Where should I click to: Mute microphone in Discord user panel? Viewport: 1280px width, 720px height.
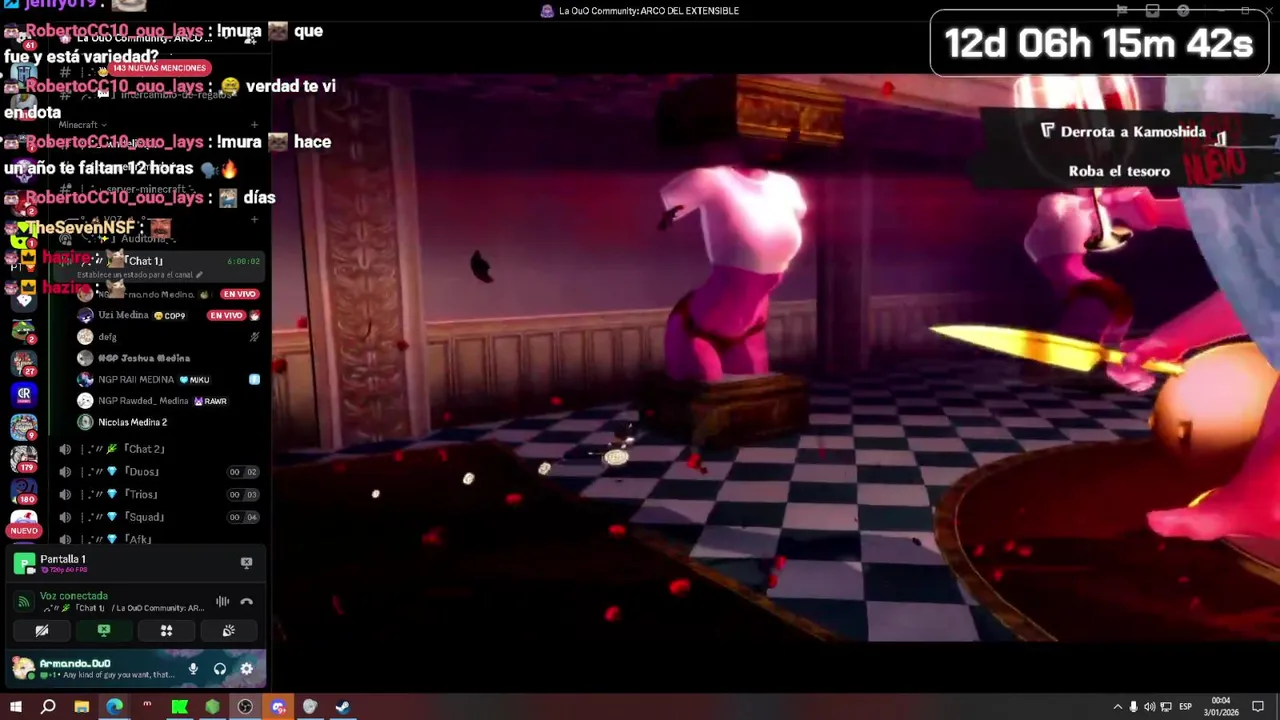(193, 669)
